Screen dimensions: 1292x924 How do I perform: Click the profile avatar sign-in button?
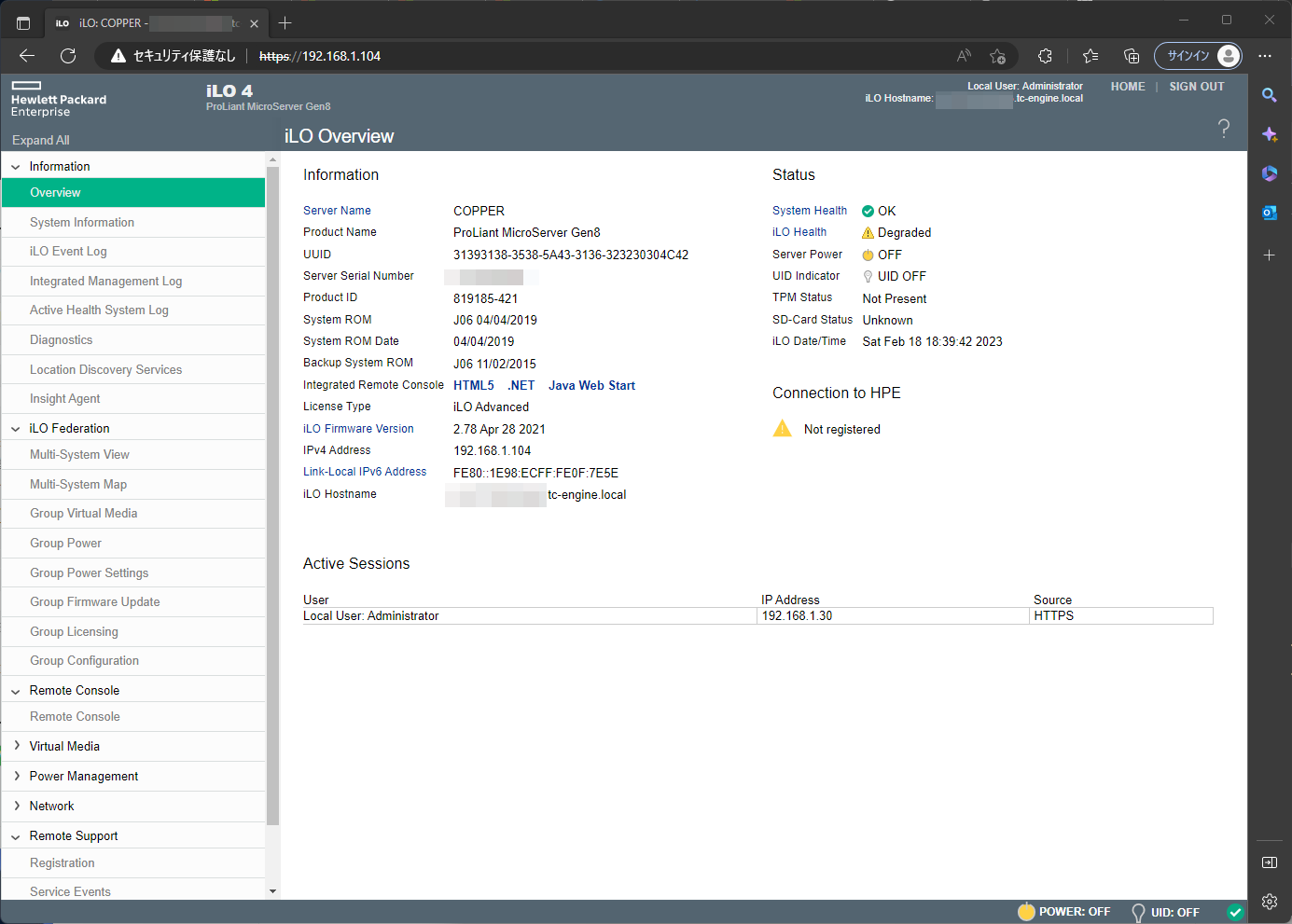click(x=1198, y=56)
